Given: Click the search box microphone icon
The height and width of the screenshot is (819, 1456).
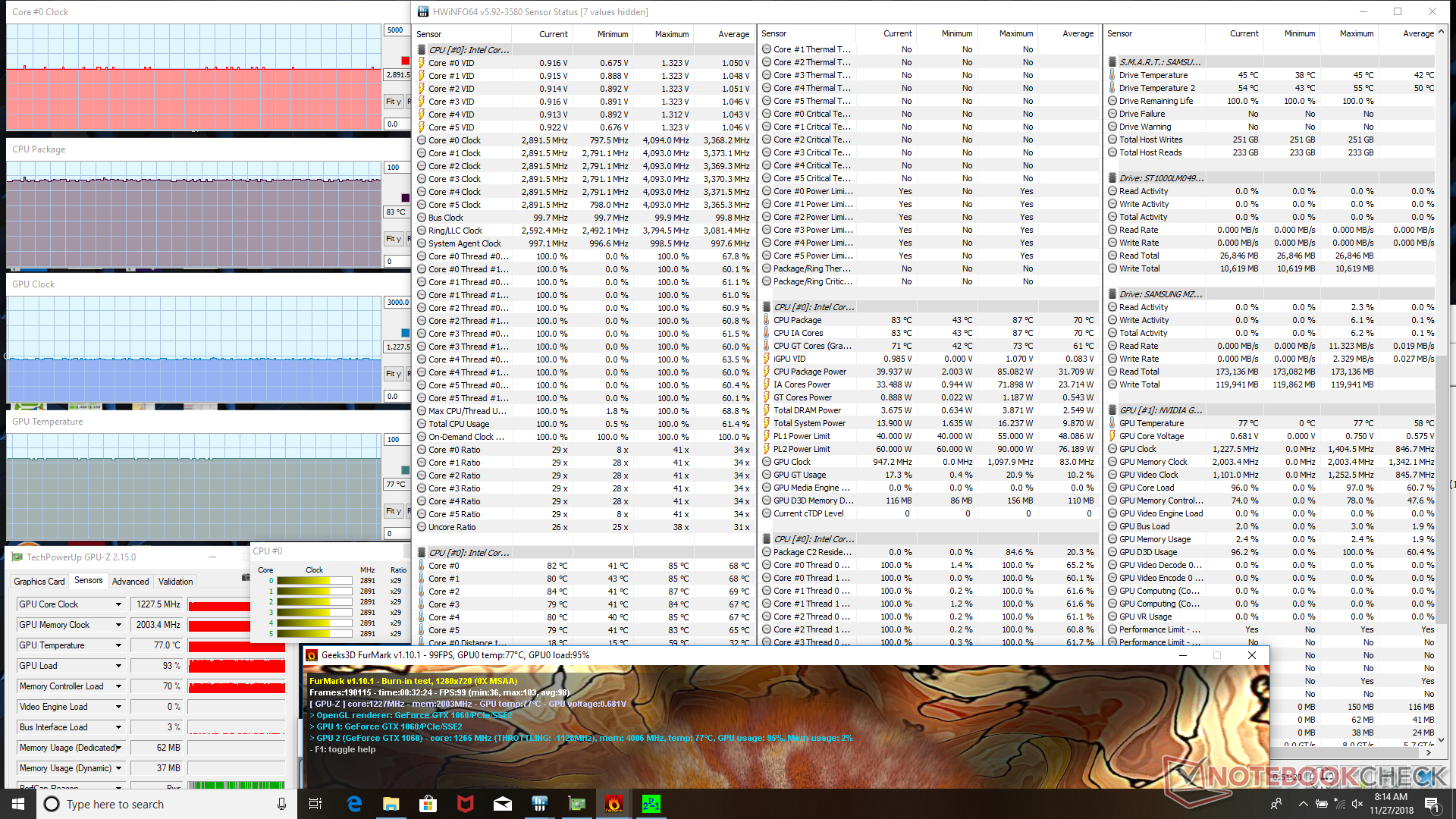Looking at the screenshot, I should tap(281, 804).
